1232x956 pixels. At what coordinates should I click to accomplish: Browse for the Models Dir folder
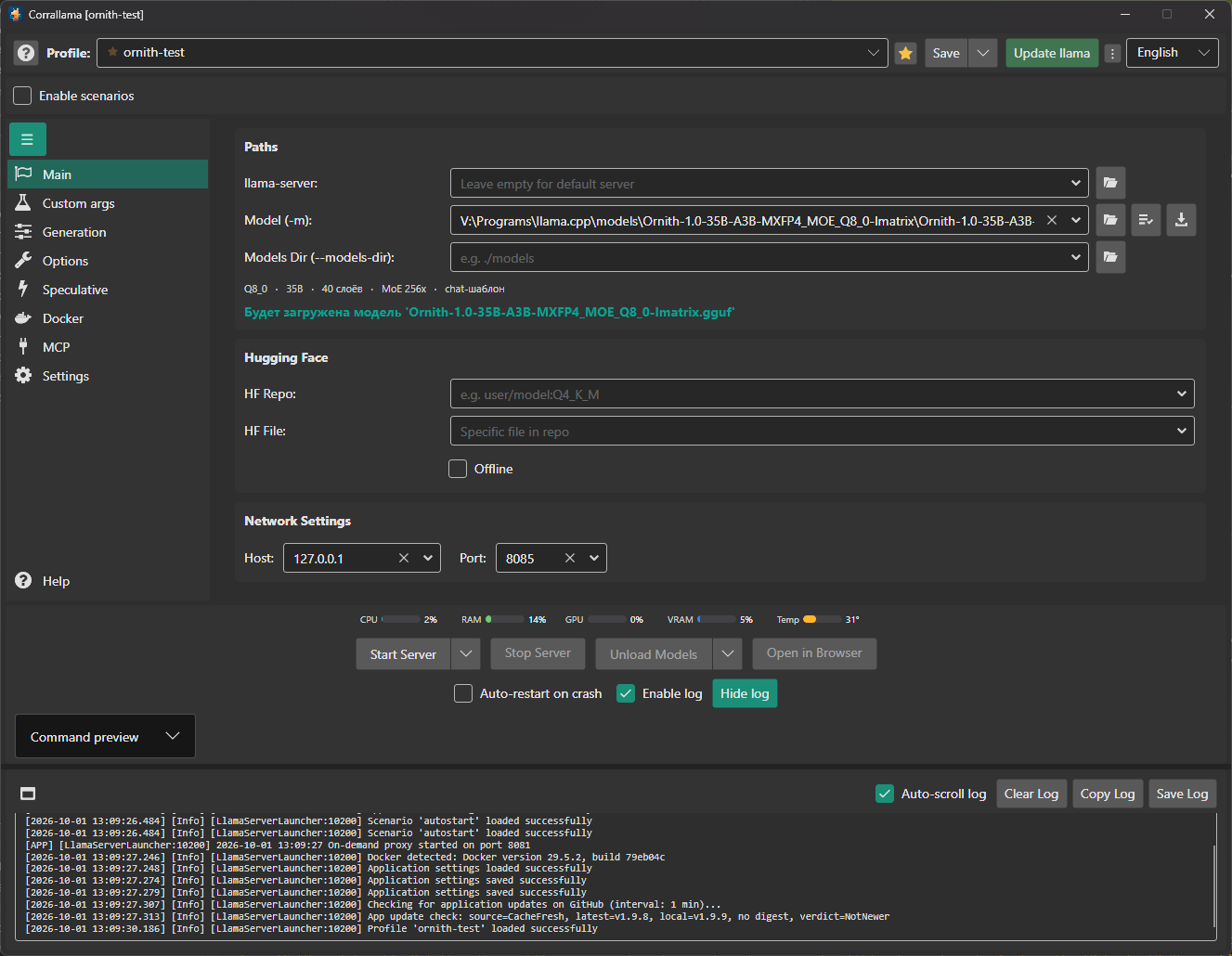point(1110,257)
